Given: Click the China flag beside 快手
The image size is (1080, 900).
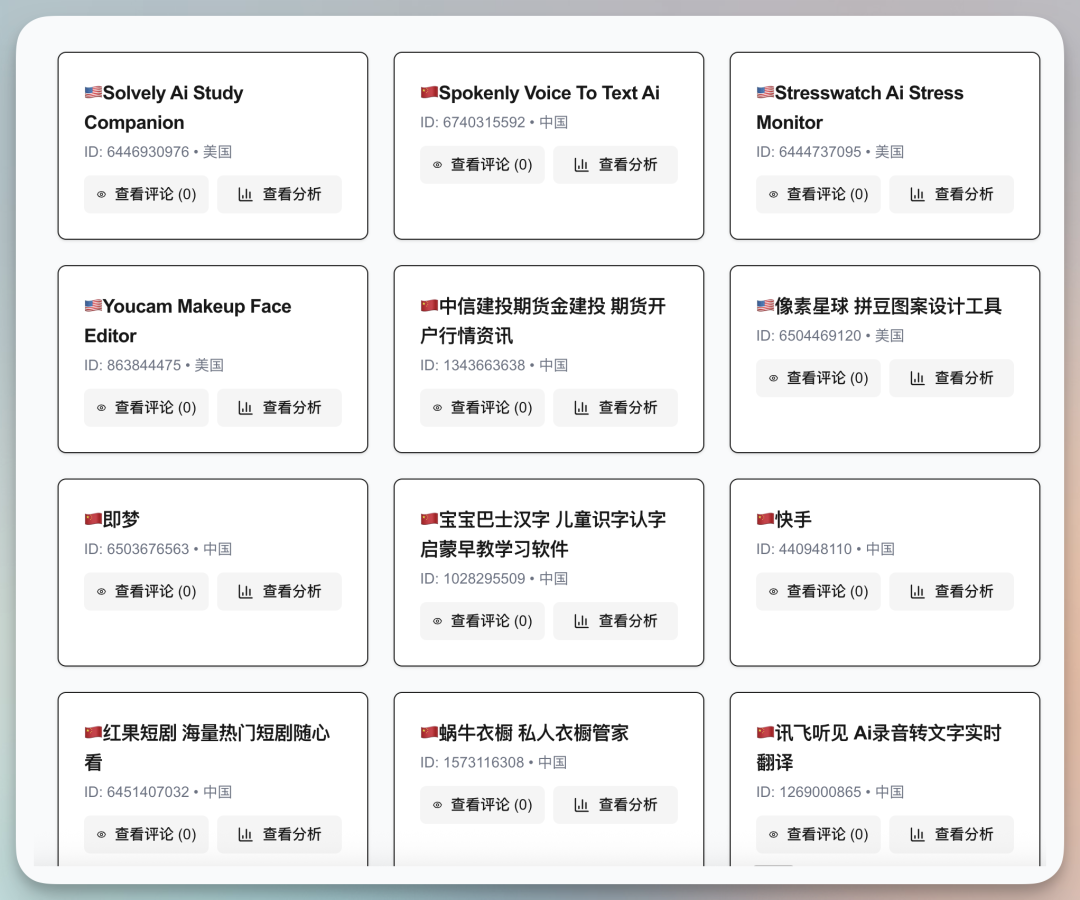Looking at the screenshot, I should point(765,519).
